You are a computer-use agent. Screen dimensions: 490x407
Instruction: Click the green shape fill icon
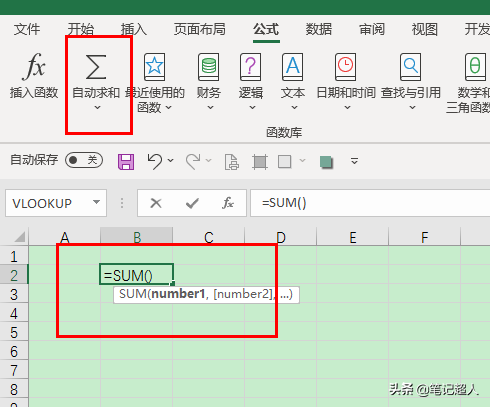point(326,162)
